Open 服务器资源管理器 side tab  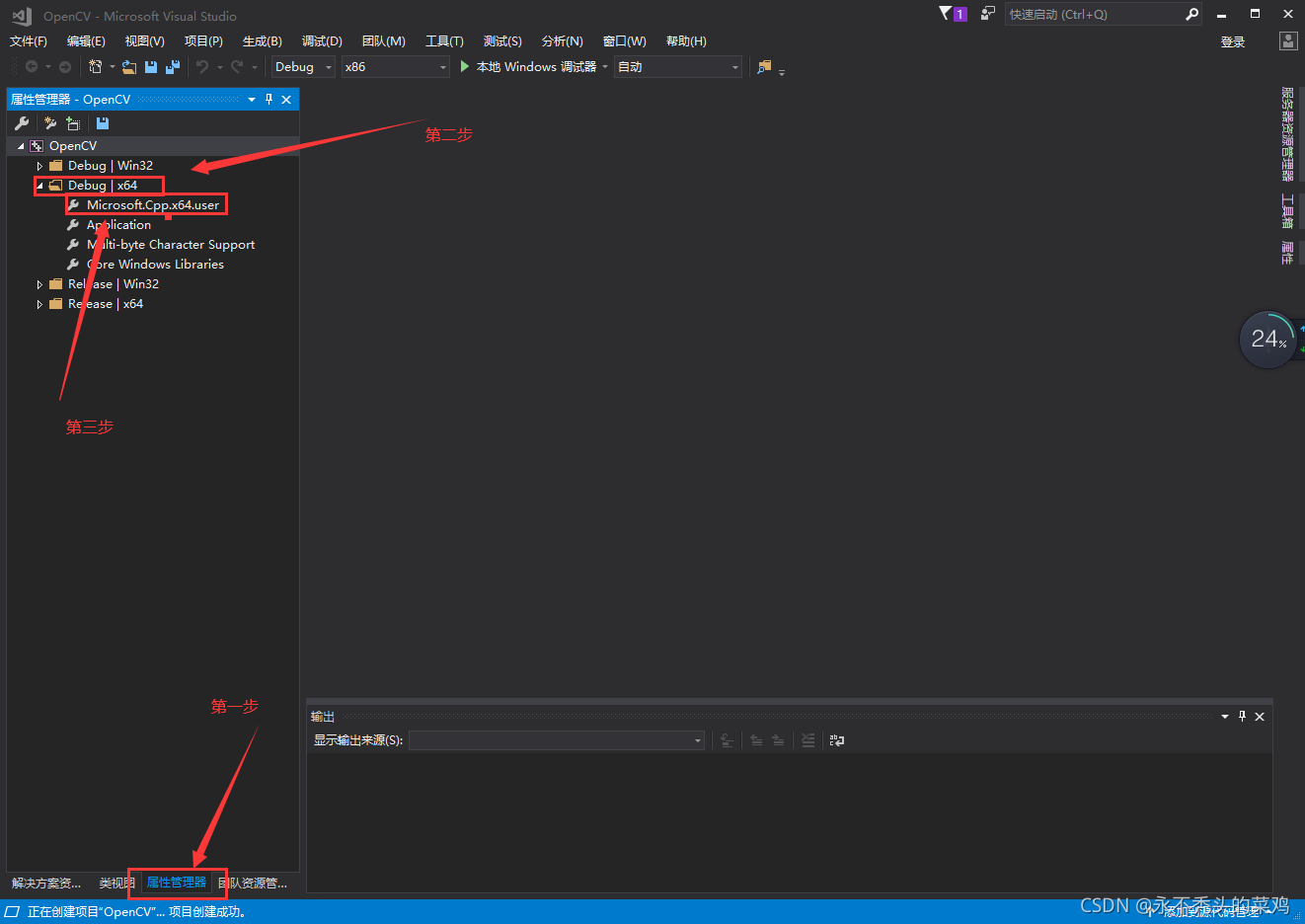point(1287,134)
